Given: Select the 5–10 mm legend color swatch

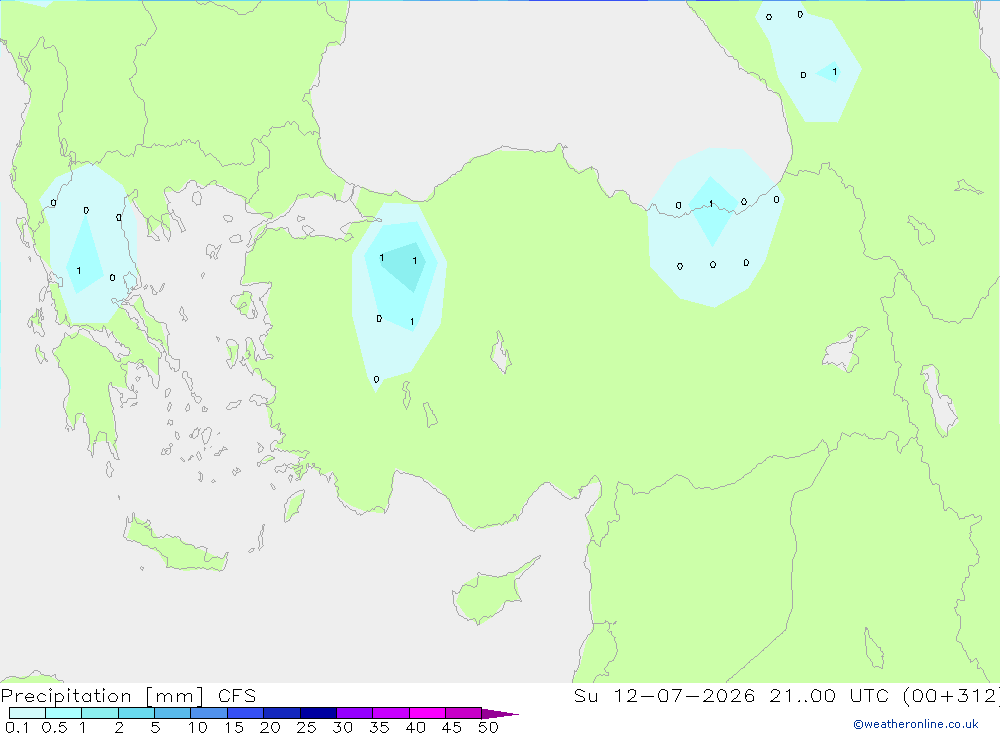Looking at the screenshot, I should 172,713.
